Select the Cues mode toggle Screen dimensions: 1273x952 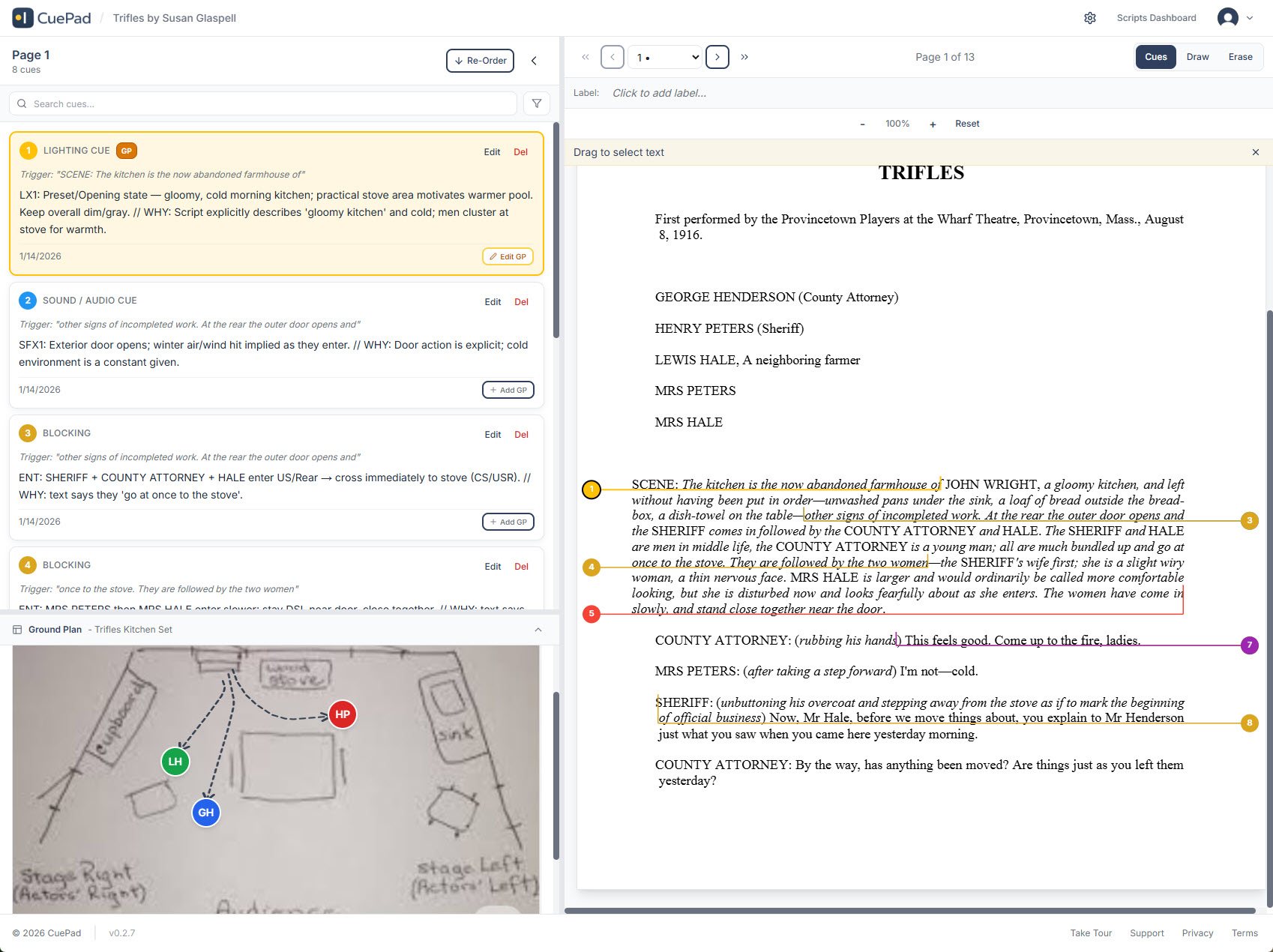(1155, 56)
